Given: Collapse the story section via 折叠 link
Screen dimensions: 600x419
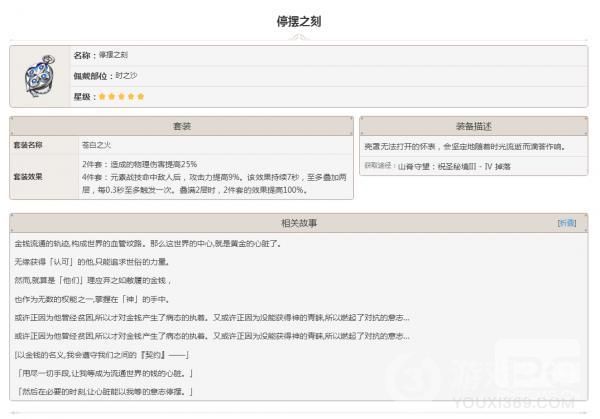Looking at the screenshot, I should pos(567,223).
